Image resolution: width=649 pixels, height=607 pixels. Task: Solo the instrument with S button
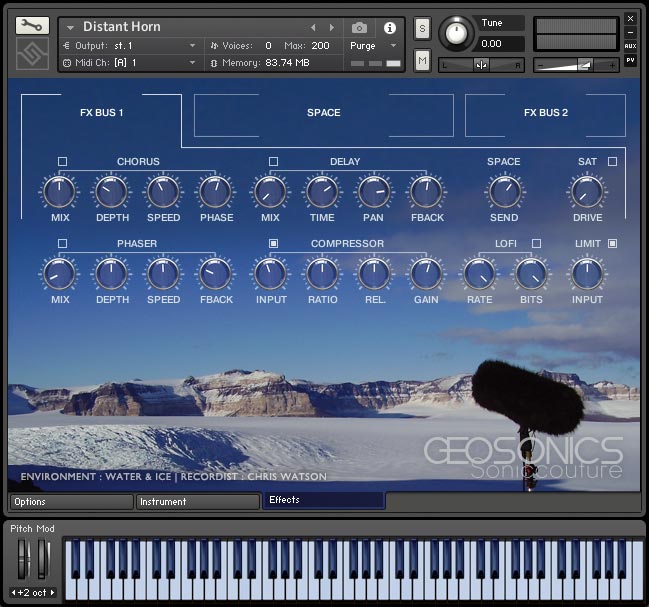click(x=422, y=27)
